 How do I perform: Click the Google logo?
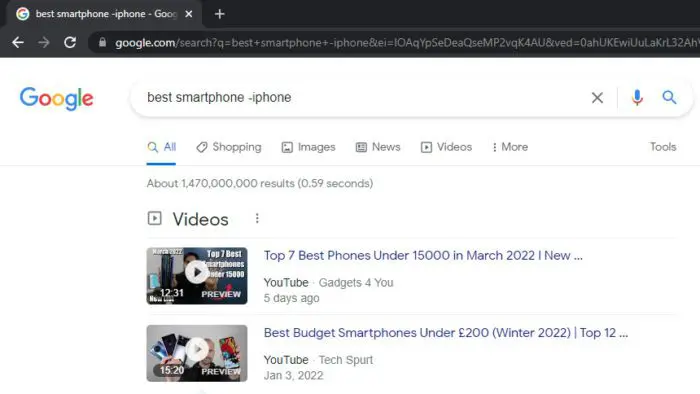coord(57,99)
